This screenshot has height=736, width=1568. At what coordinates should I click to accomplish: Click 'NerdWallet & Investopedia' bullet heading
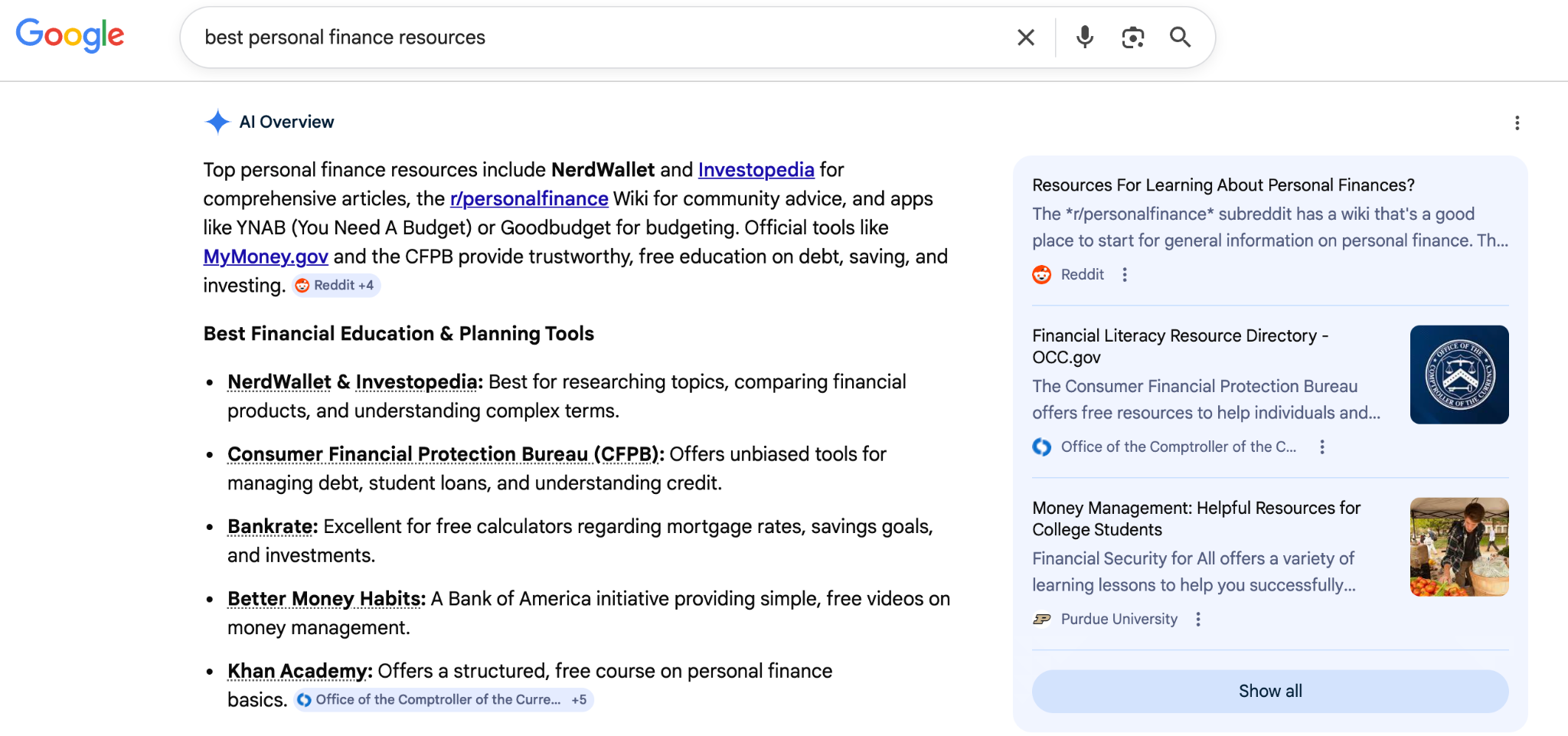coord(355,381)
